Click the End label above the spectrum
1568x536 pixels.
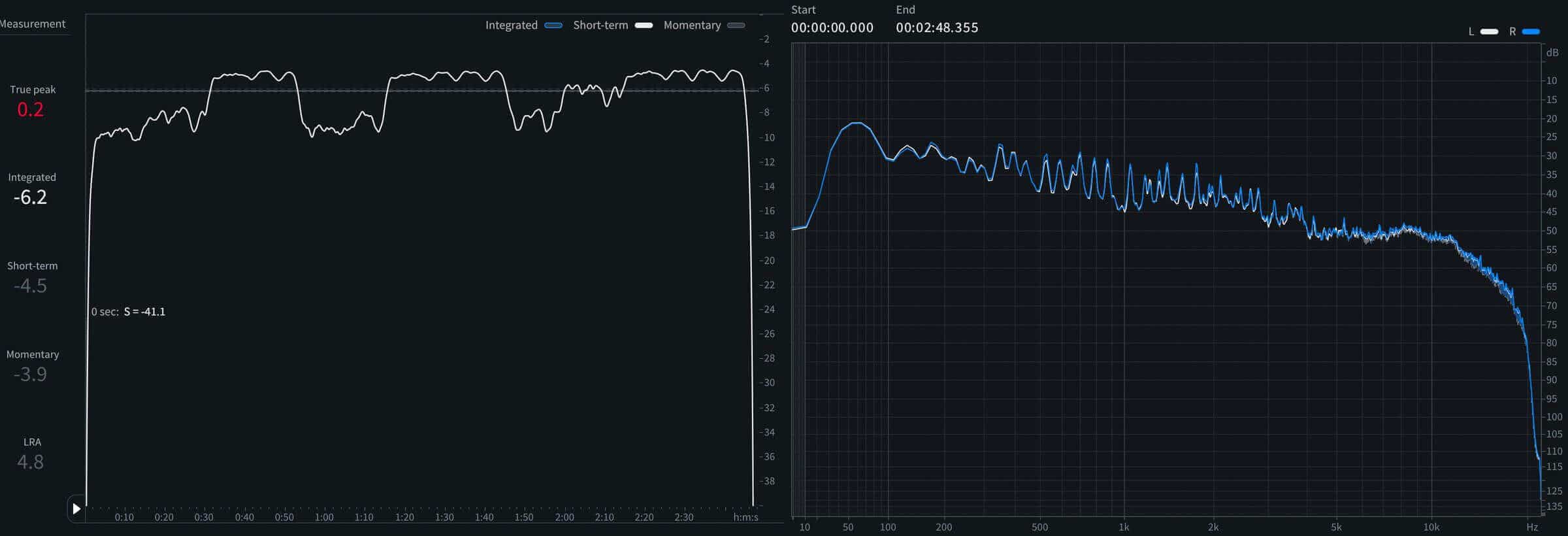906,10
